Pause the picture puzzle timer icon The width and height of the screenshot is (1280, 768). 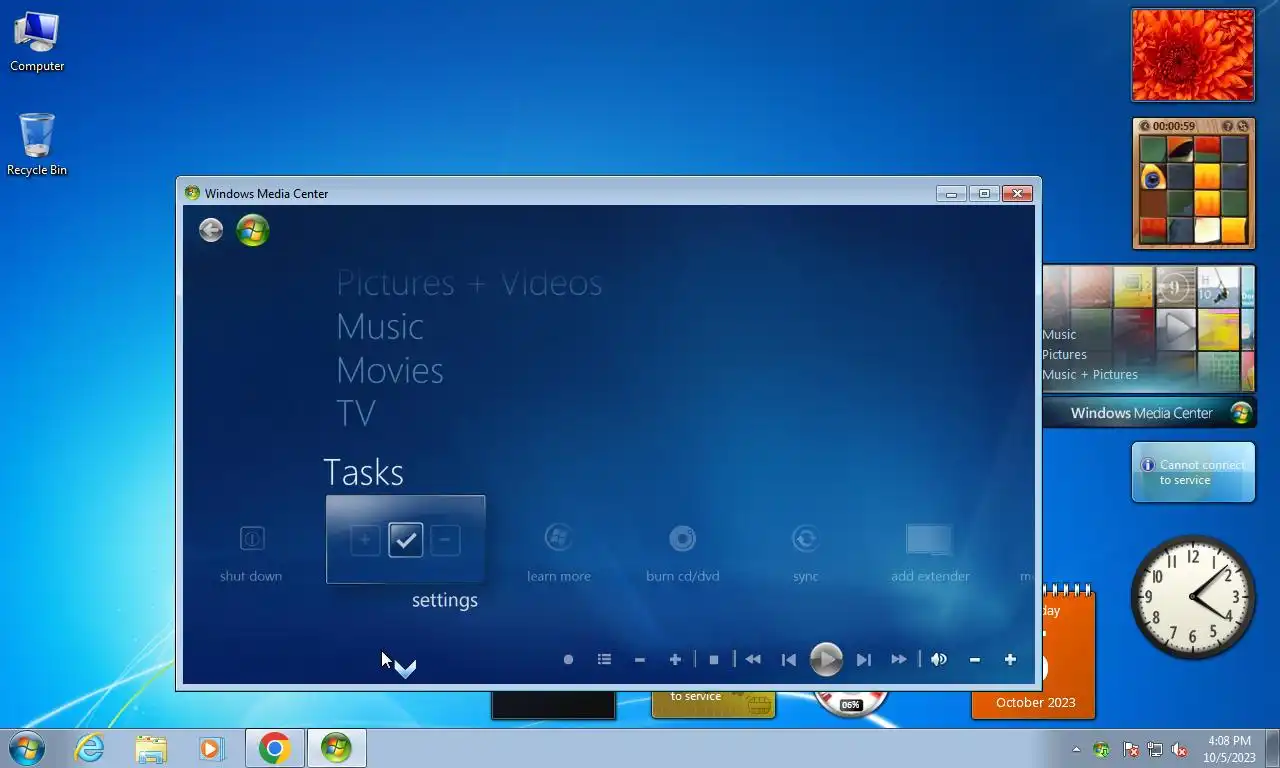(1145, 126)
